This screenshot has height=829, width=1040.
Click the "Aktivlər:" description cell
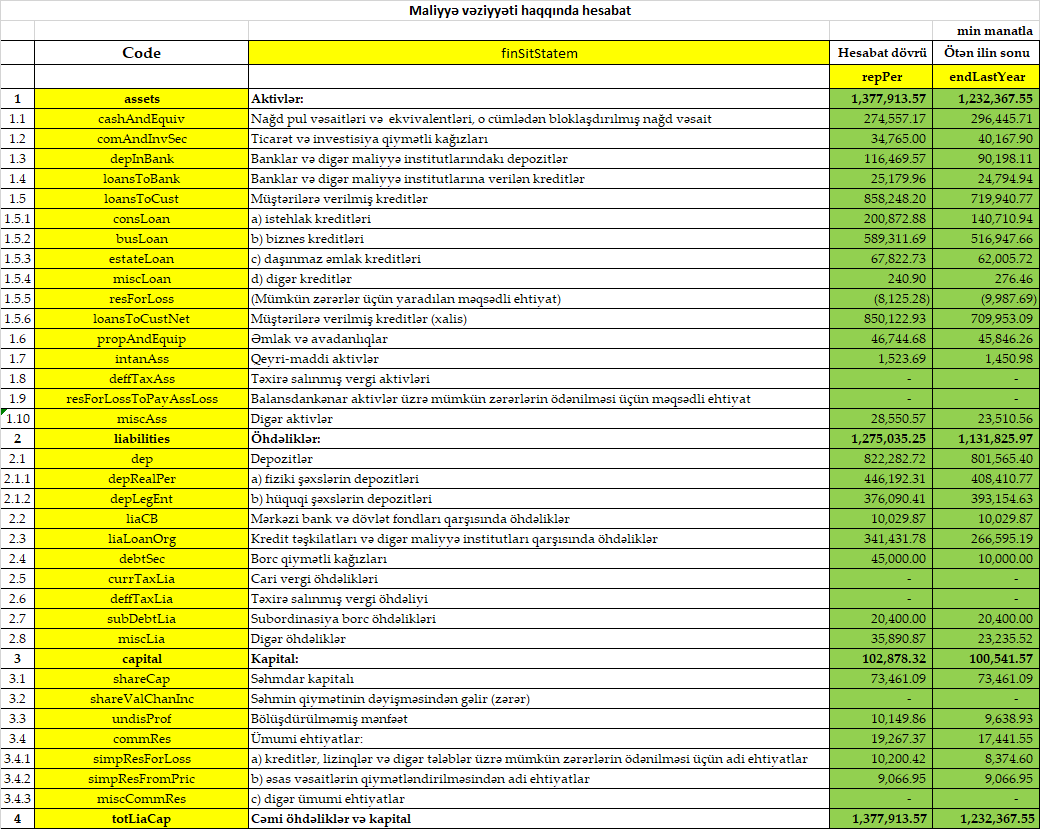(x=539, y=99)
